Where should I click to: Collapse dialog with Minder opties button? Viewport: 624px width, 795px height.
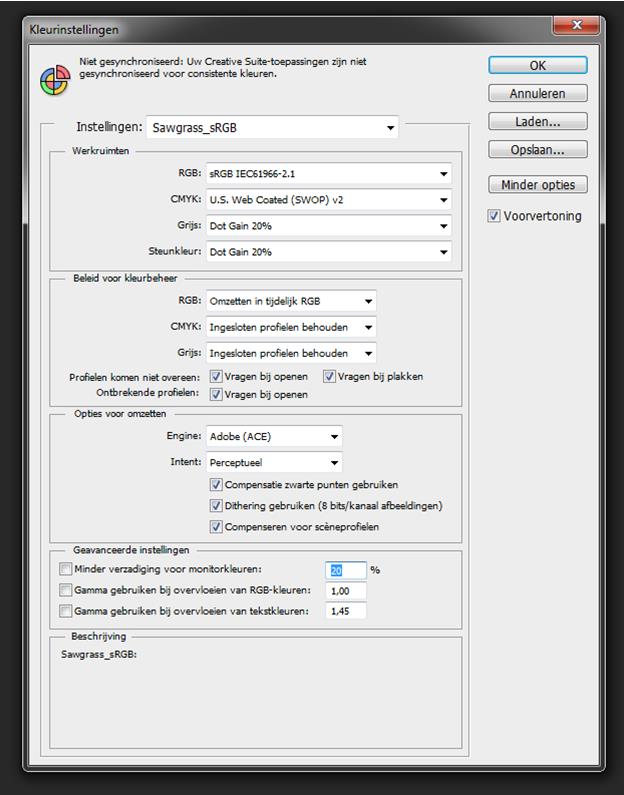538,185
